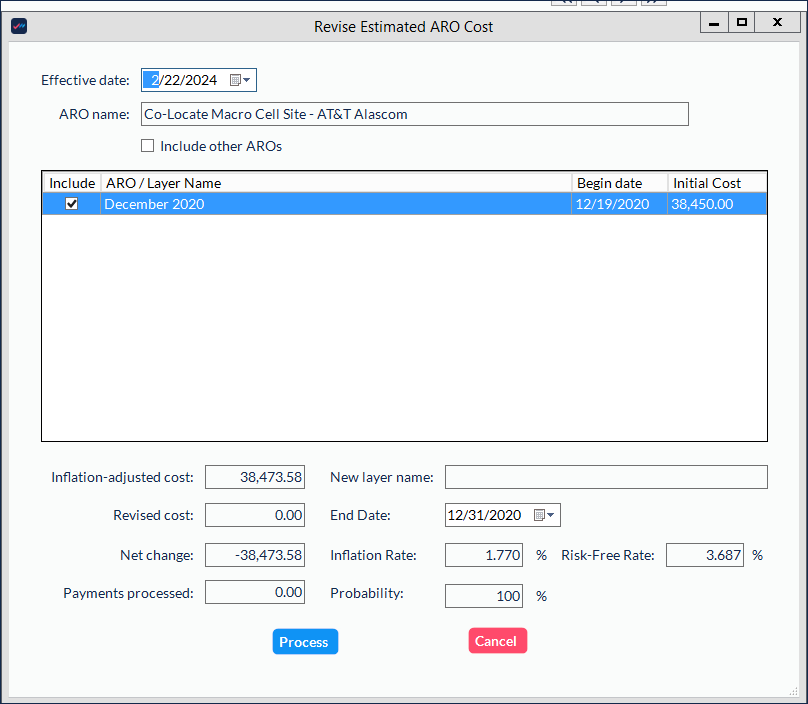Click the Initial Cost column header
The image size is (808, 704).
[717, 183]
